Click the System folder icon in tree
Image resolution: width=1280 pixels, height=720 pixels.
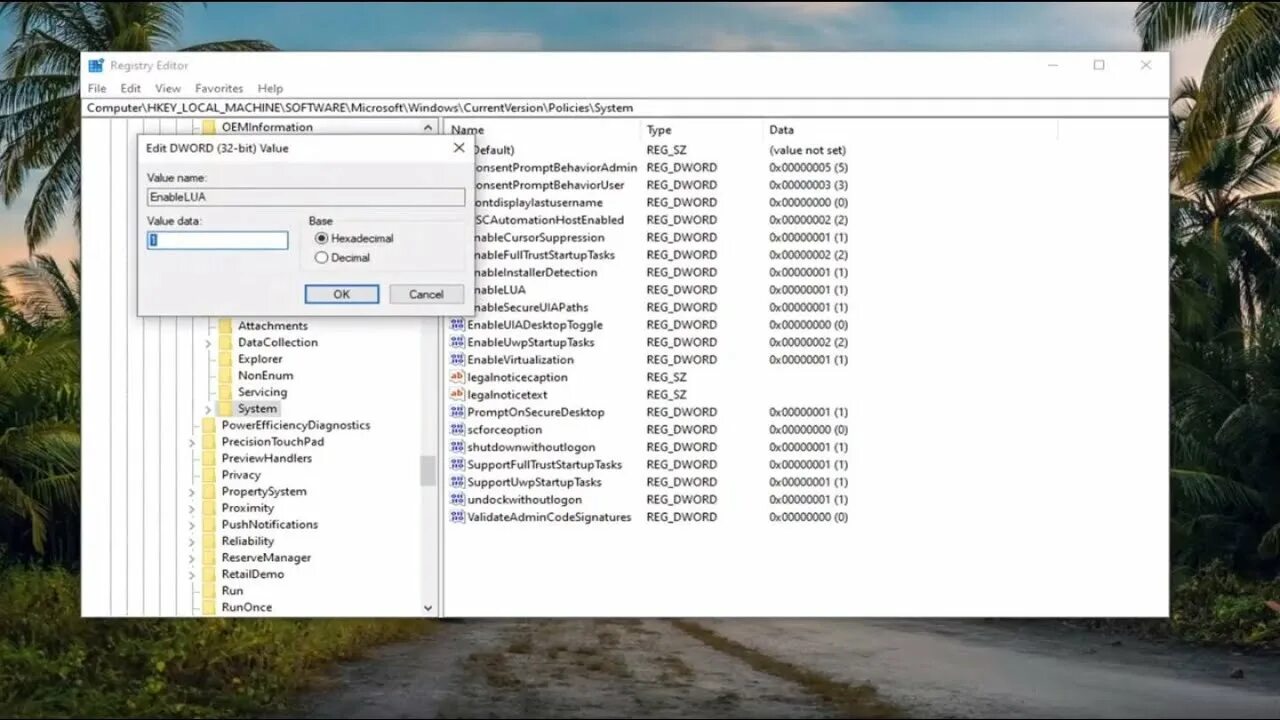(x=225, y=409)
